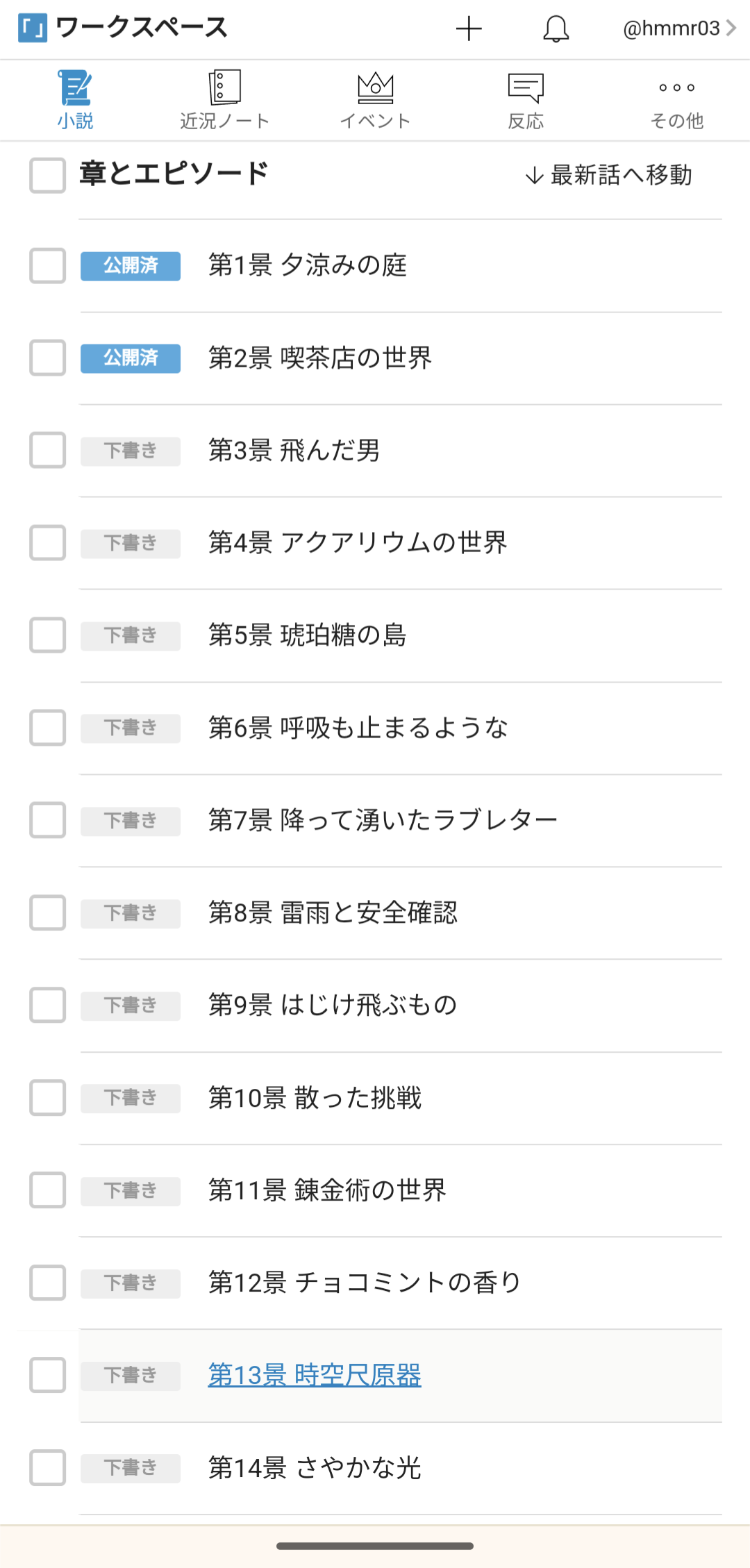750x1568 pixels.
Task: Select checkbox beside 第14景 さやかな光
Action: click(47, 1467)
